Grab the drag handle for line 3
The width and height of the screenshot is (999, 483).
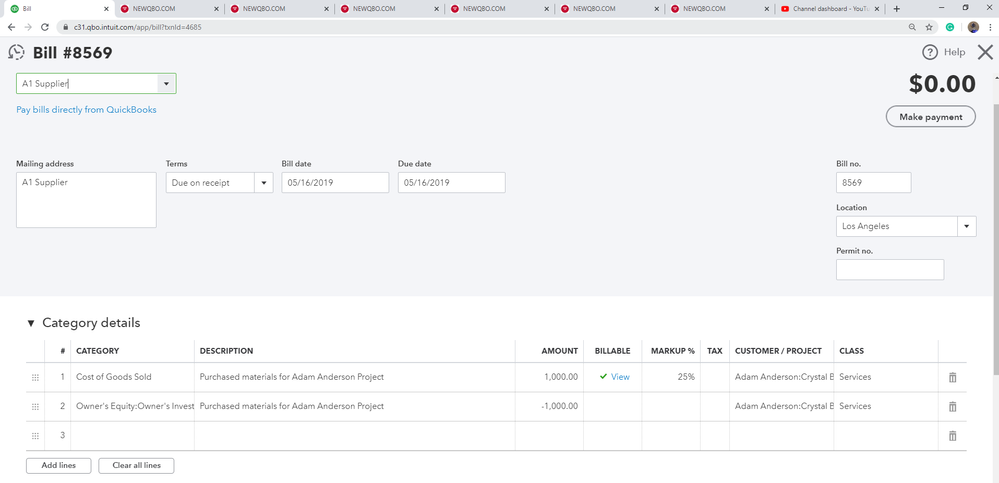[x=35, y=436]
